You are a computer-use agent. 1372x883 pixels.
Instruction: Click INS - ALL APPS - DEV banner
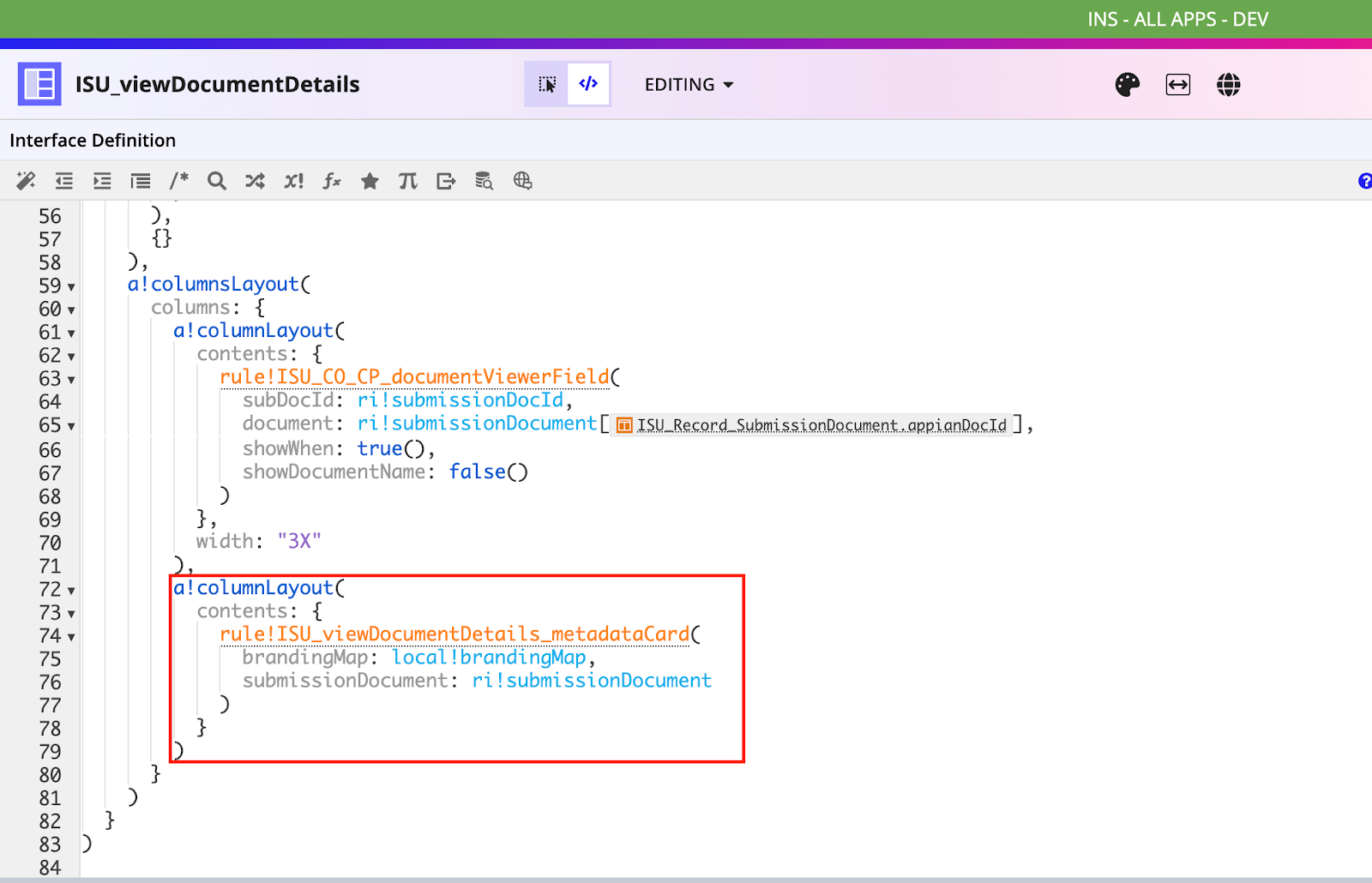pos(1178,19)
